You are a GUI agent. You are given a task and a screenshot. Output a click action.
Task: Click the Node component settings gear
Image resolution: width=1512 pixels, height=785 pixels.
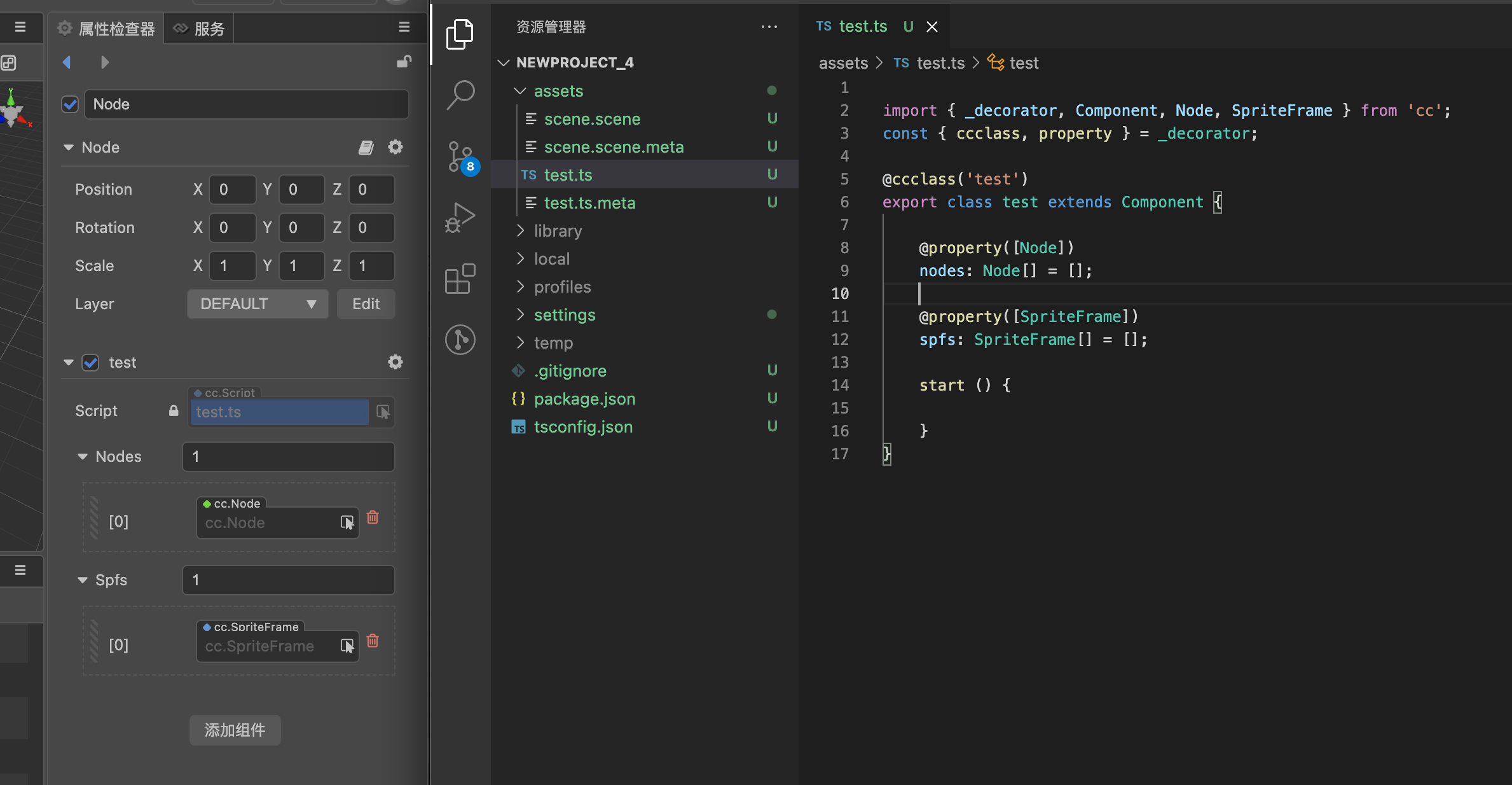coord(395,148)
